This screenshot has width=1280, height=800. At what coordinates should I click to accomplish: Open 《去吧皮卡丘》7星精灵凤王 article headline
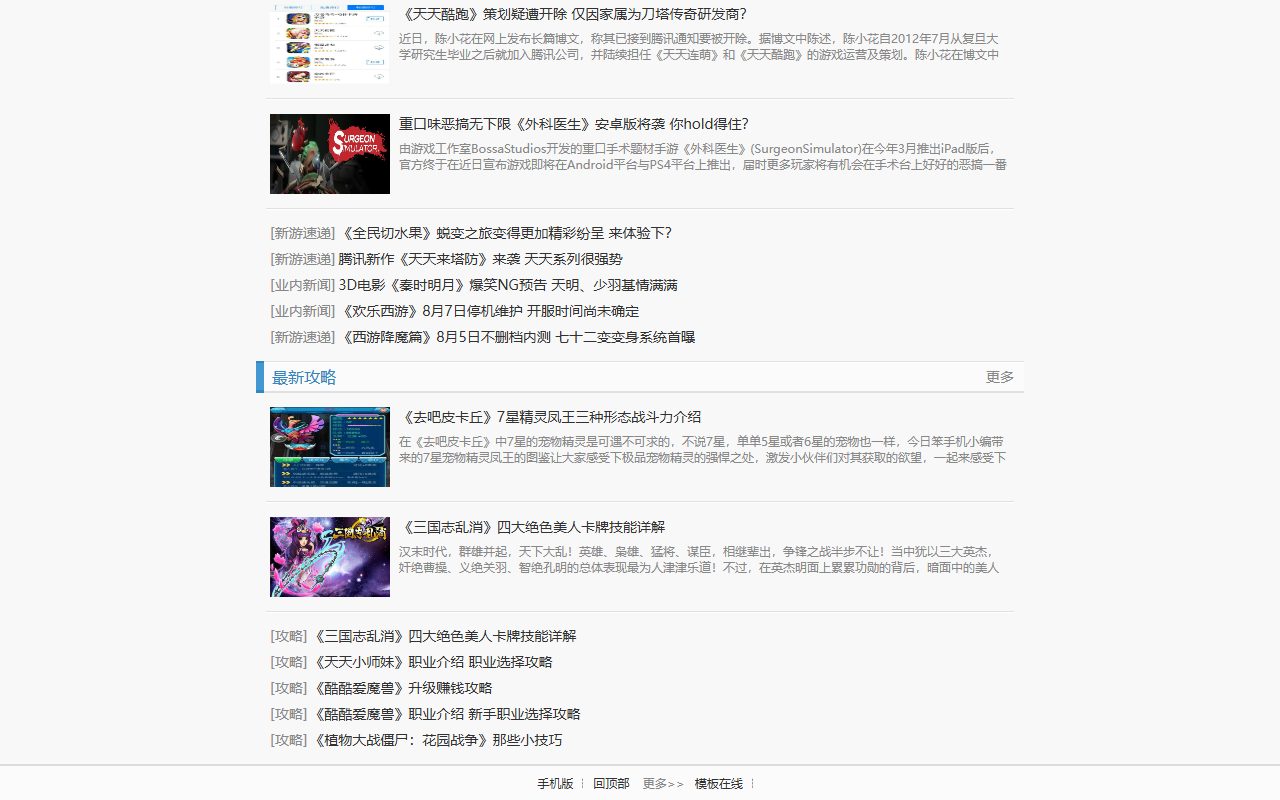[550, 417]
